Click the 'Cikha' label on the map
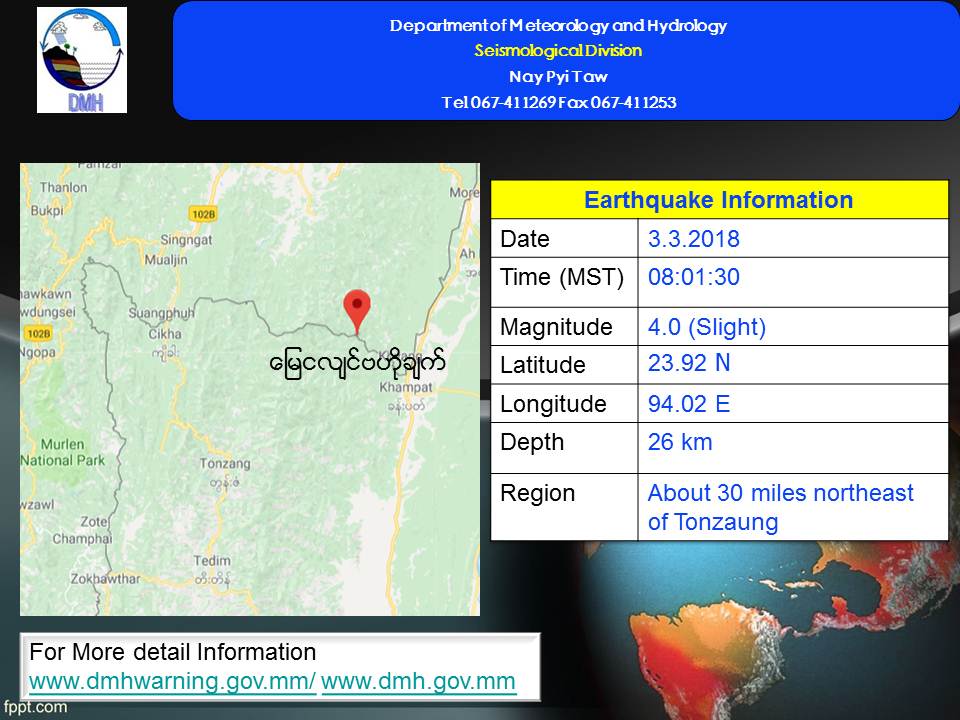The width and height of the screenshot is (960, 720). (x=165, y=334)
